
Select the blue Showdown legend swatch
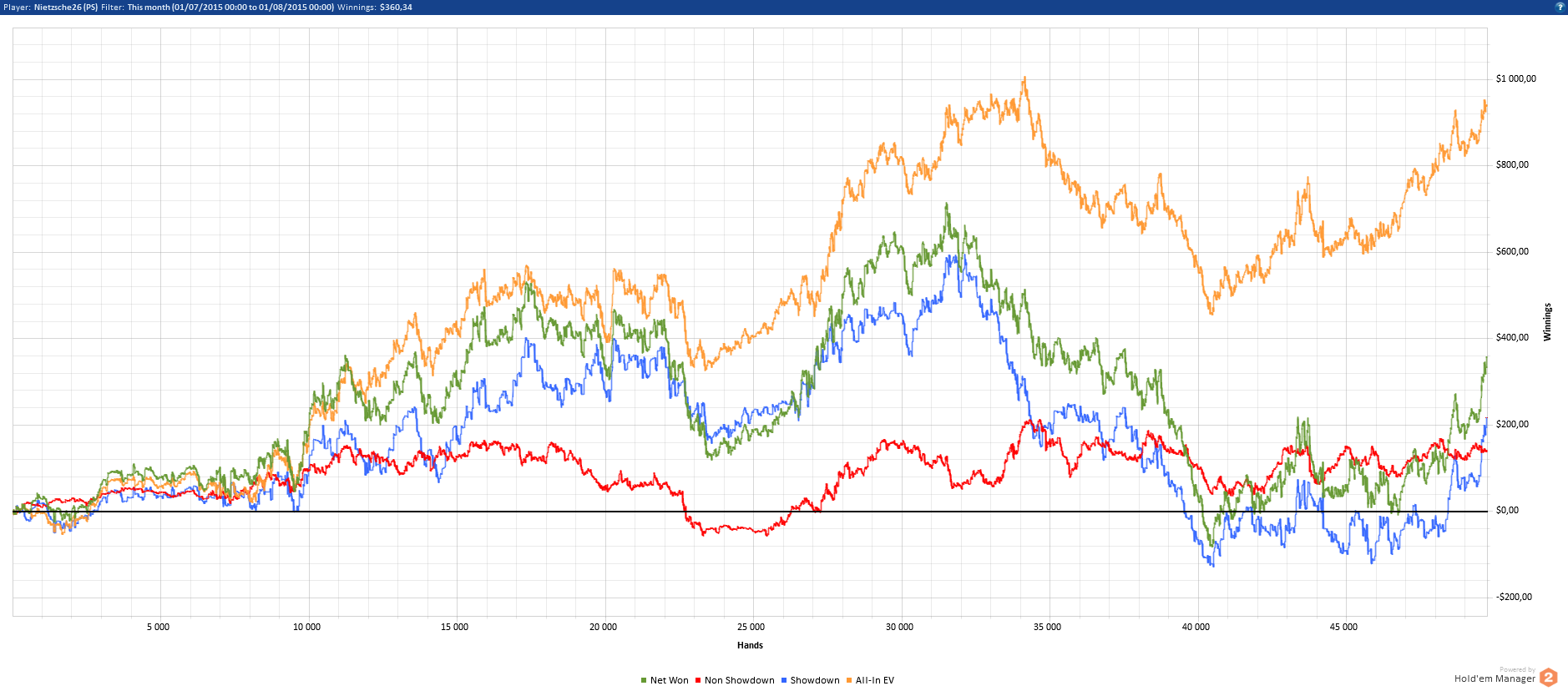784,680
